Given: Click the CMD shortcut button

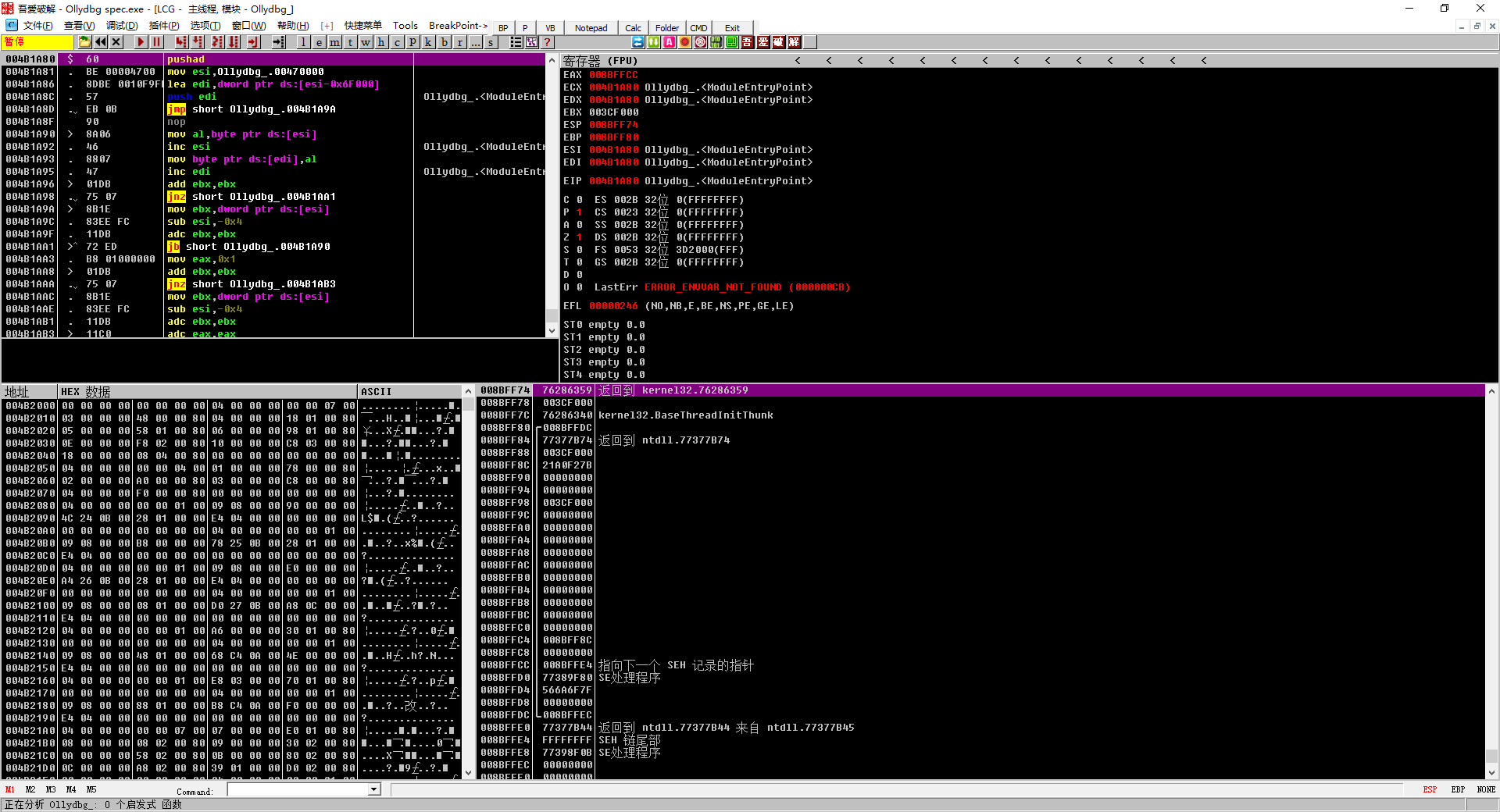Looking at the screenshot, I should tap(698, 28).
